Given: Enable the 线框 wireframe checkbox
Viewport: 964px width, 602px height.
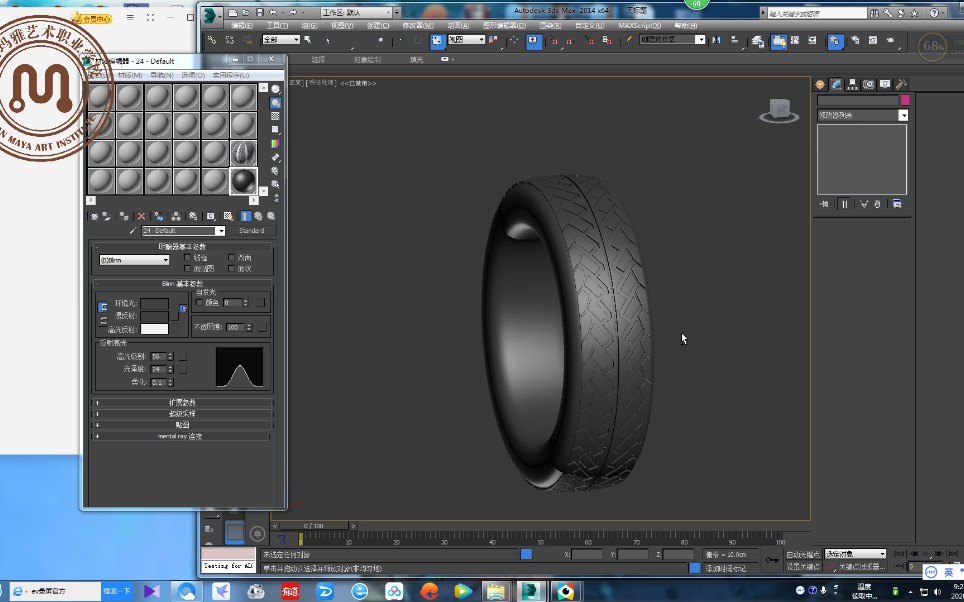Looking at the screenshot, I should [188, 258].
